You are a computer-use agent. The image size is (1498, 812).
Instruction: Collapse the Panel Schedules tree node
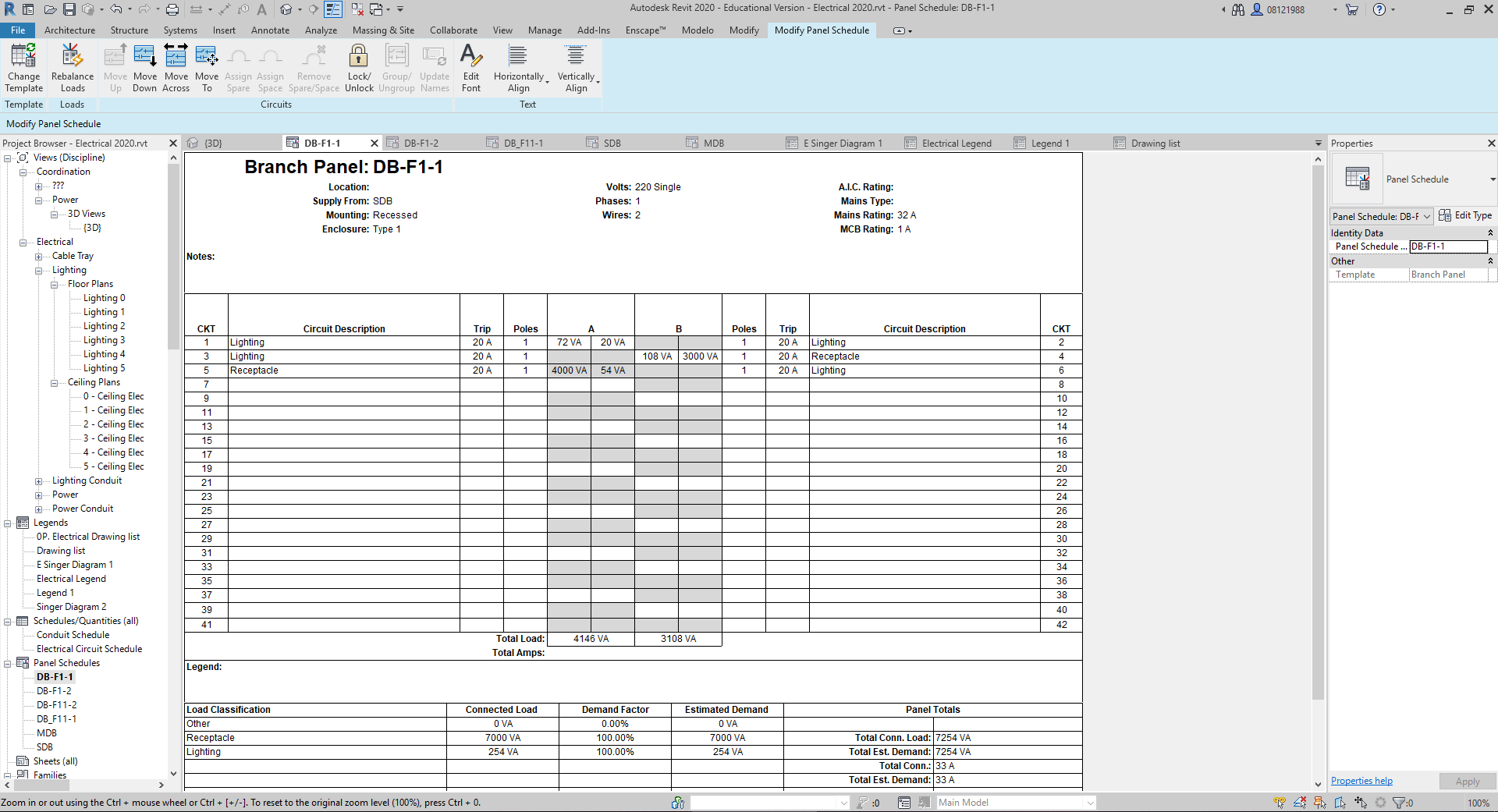pyautogui.click(x=8, y=664)
